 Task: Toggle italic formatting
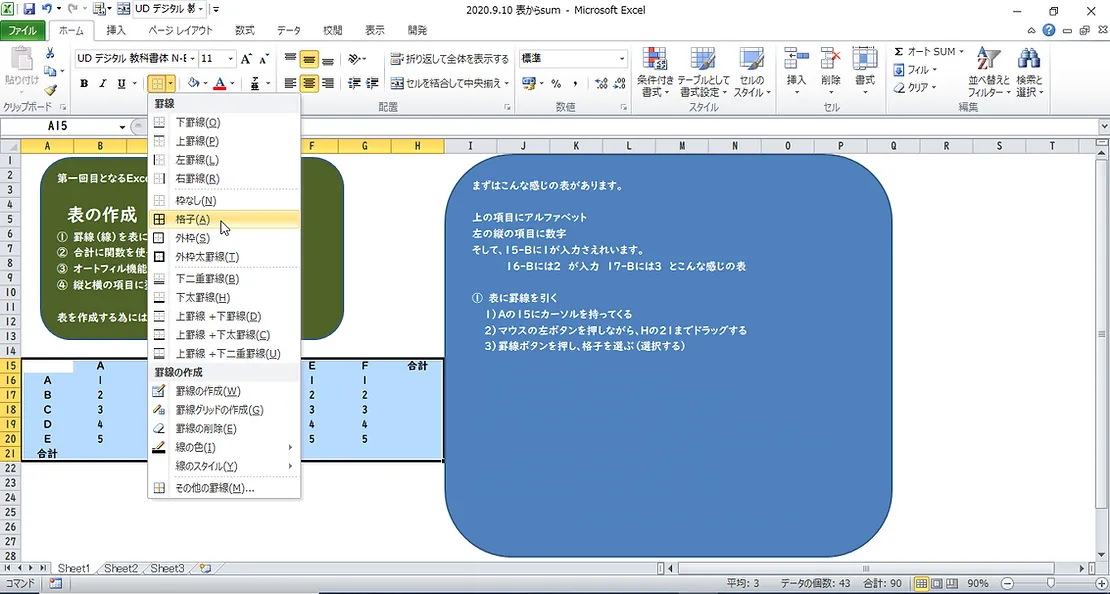pos(103,84)
